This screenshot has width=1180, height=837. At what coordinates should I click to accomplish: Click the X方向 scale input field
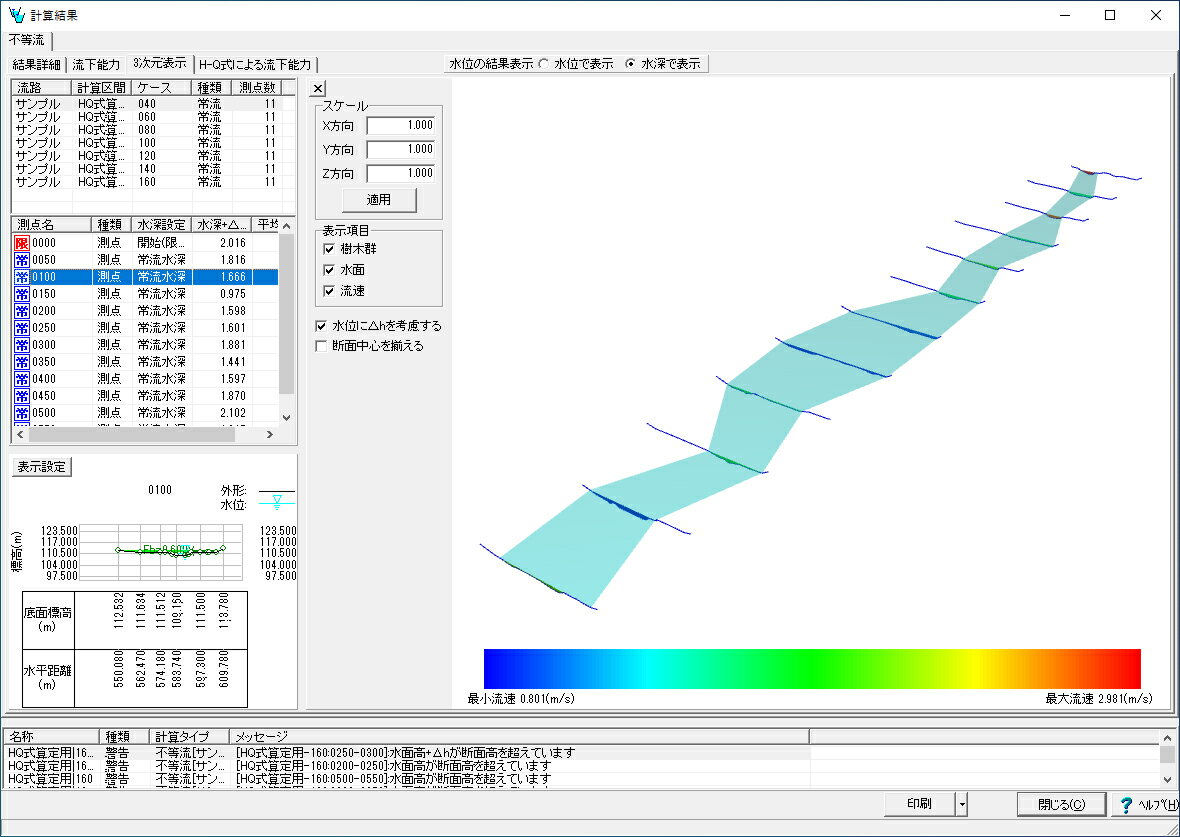tap(400, 126)
